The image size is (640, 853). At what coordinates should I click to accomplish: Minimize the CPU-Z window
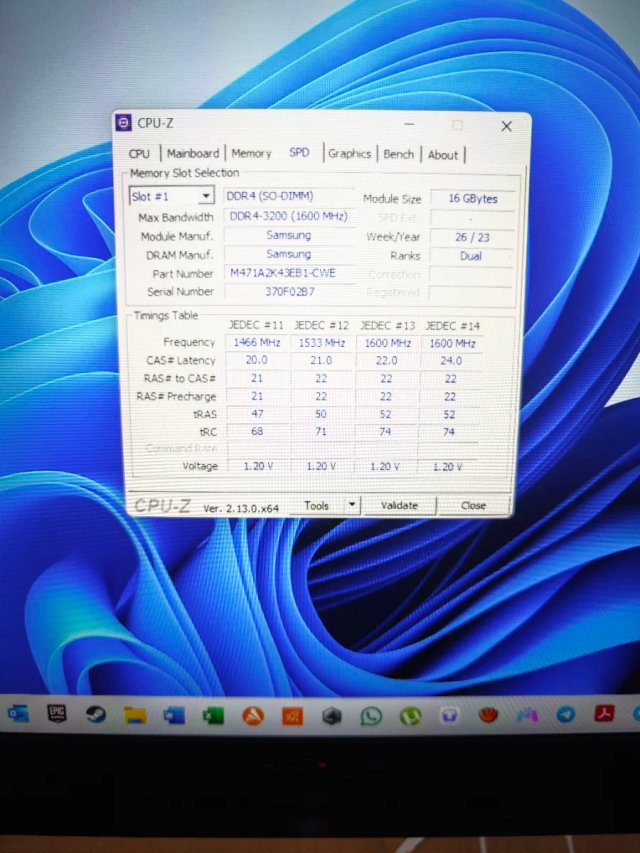[x=409, y=125]
